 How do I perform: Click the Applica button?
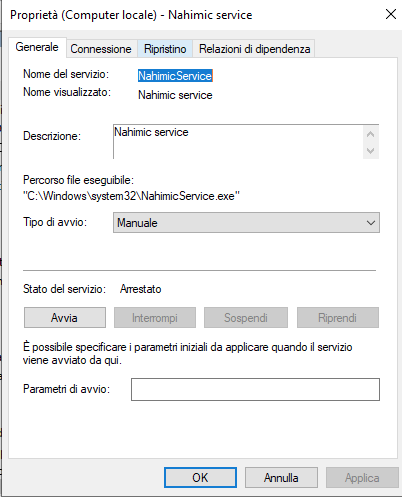point(362,478)
